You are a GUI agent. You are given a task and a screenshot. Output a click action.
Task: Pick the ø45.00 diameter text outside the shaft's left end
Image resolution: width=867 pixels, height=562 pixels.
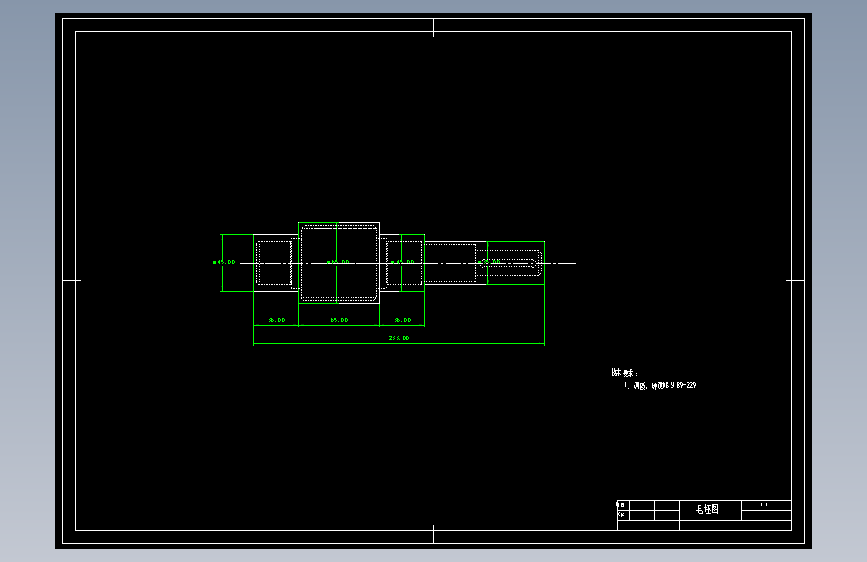coord(224,262)
